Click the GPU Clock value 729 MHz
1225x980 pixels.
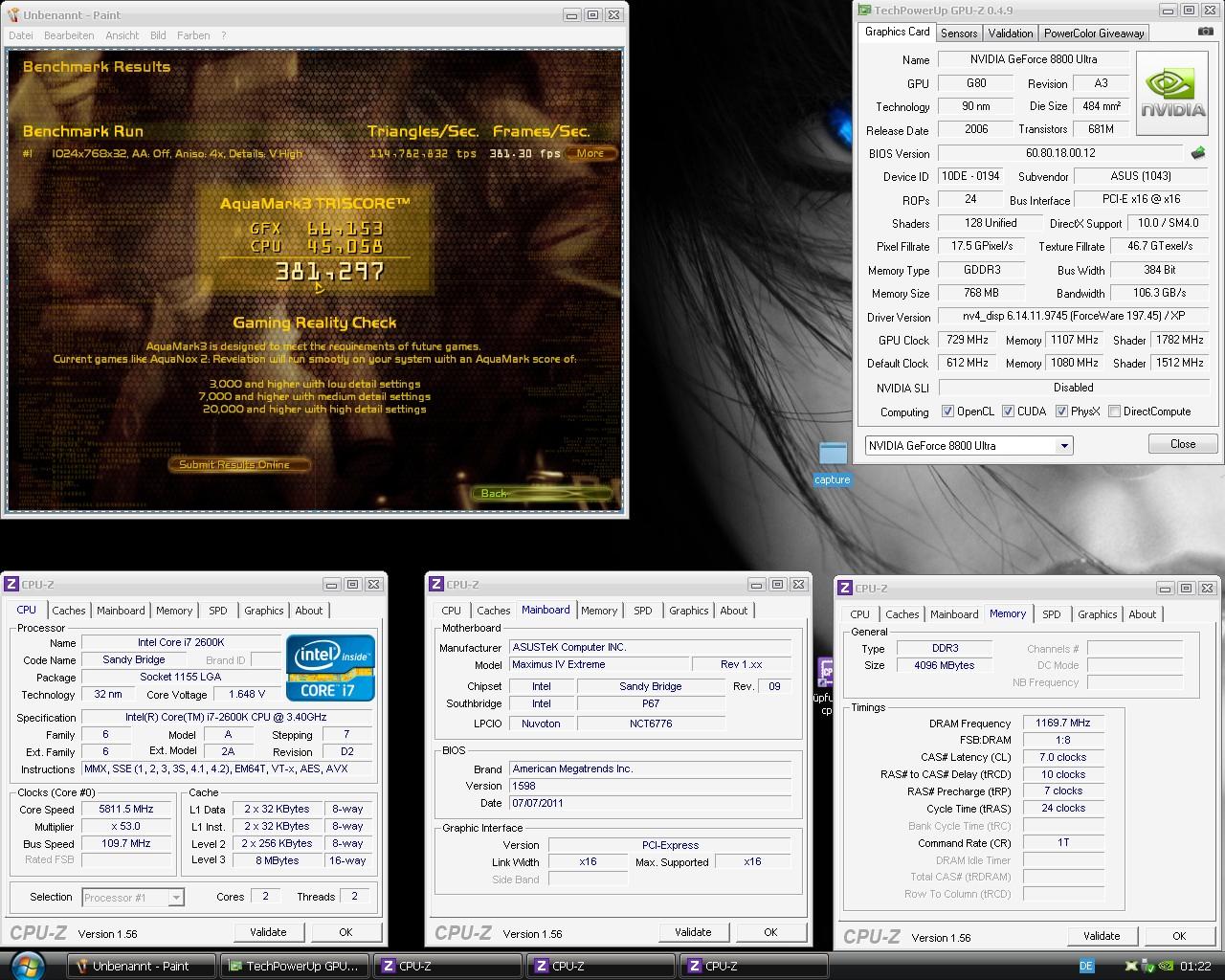click(968, 340)
